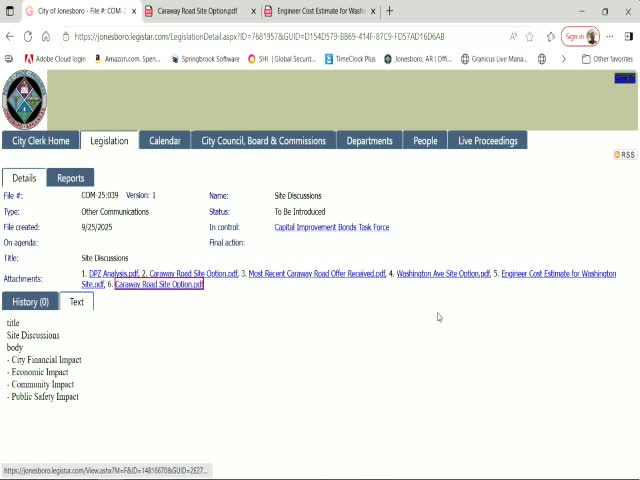This screenshot has width=640, height=480.
Task: Close the Caraway Road Site Option.pdf tab
Action: point(253,11)
